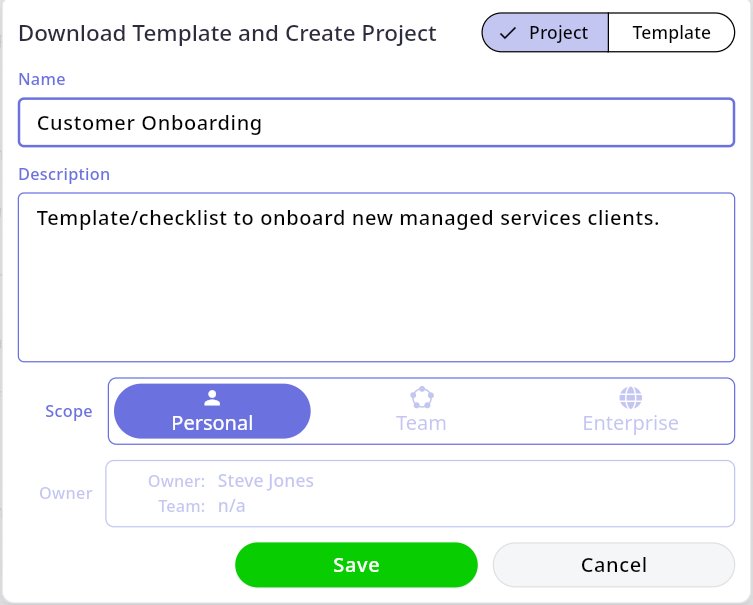Switch to Template mode
This screenshot has width=753, height=605.
pyautogui.click(x=671, y=33)
